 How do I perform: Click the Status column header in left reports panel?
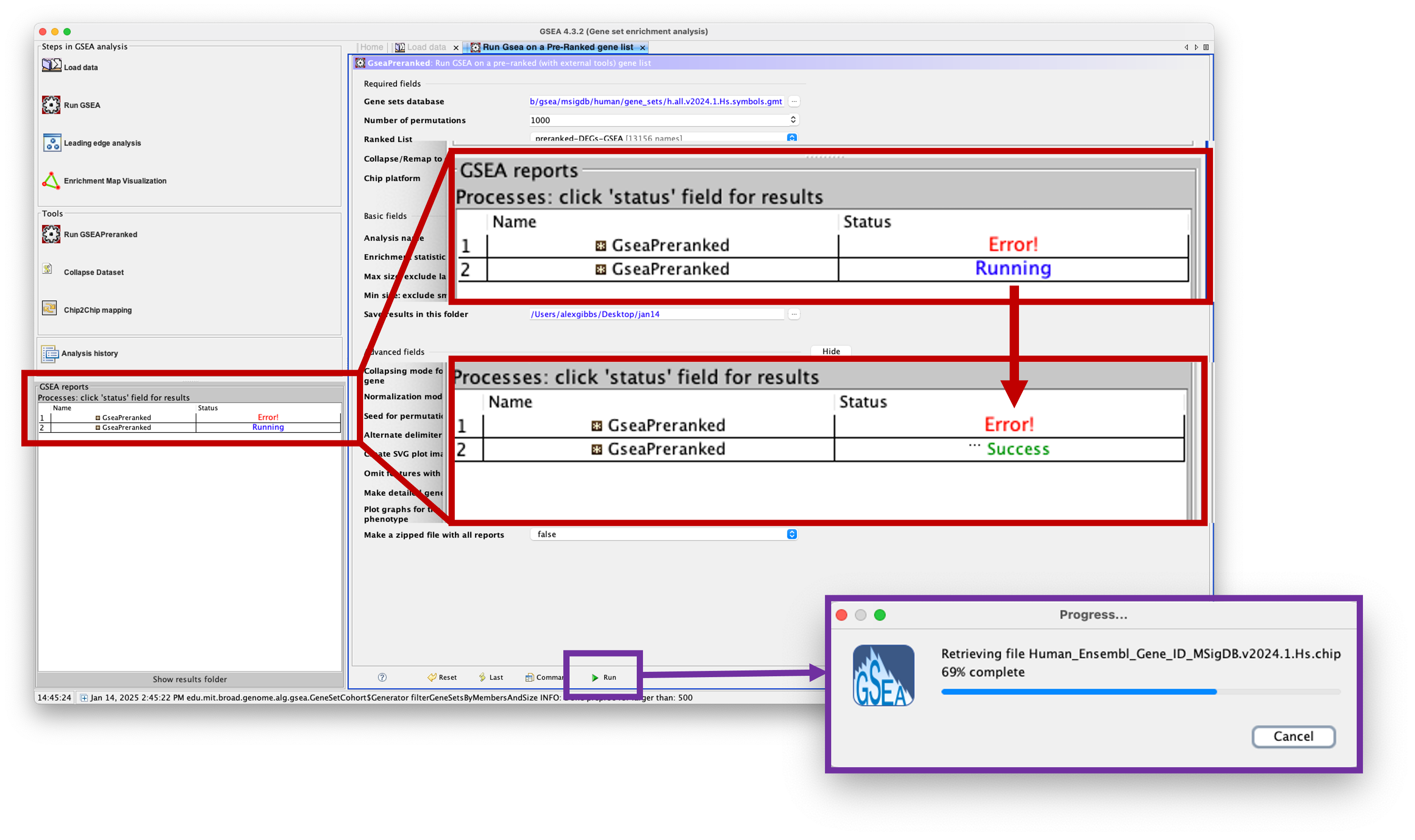point(208,408)
